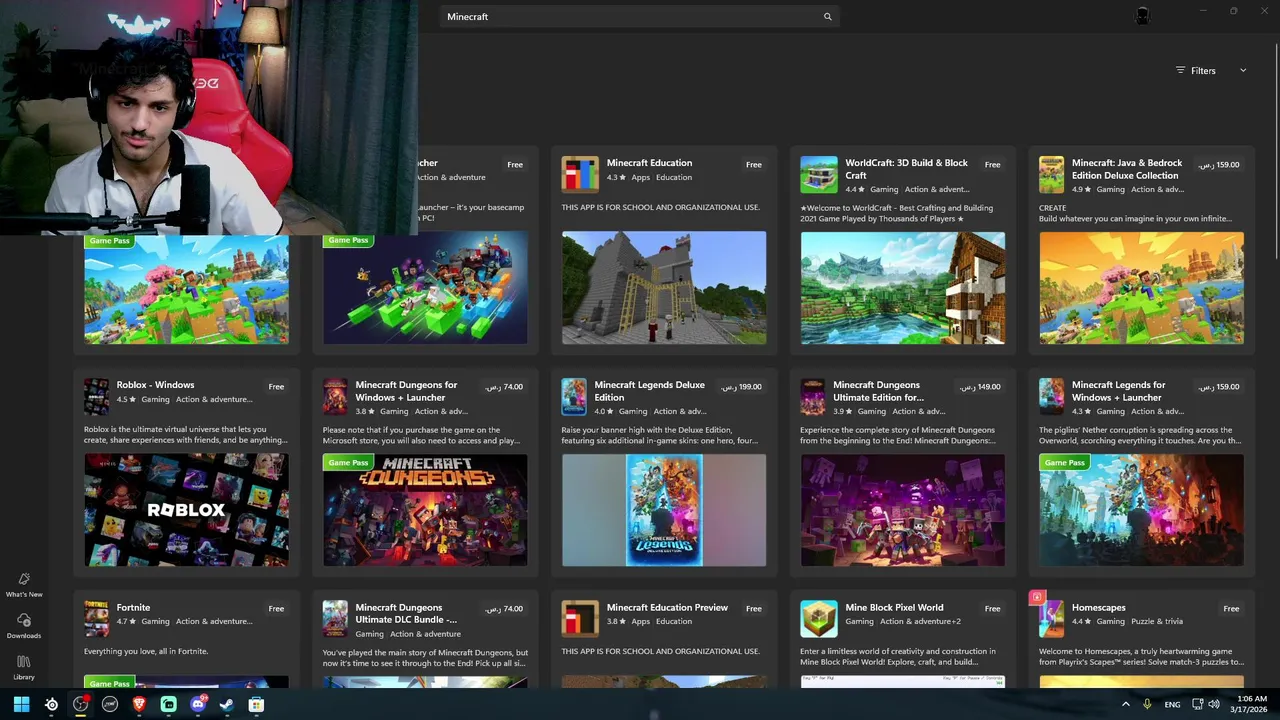Click the Education category under Minecraft Education Preview
1280x720 pixels.
673,621
